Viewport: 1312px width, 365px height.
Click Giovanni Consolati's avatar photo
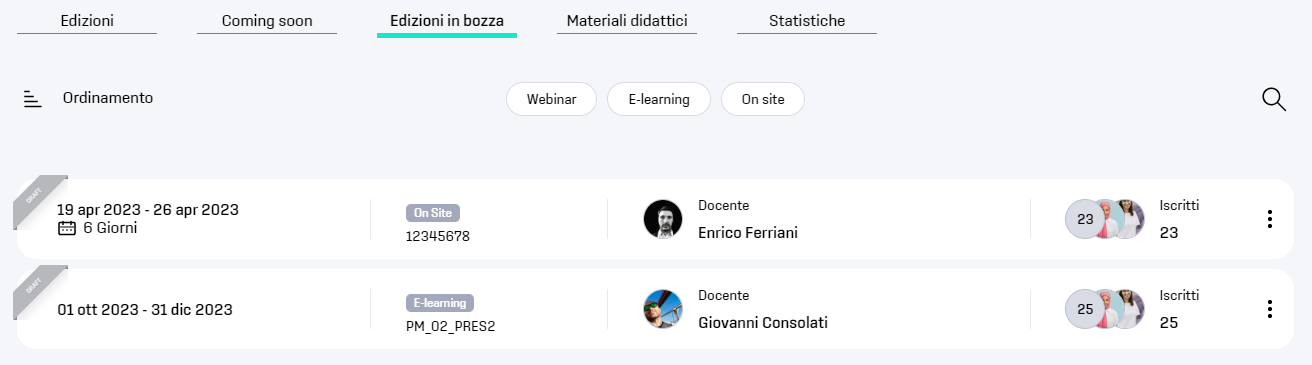(662, 309)
